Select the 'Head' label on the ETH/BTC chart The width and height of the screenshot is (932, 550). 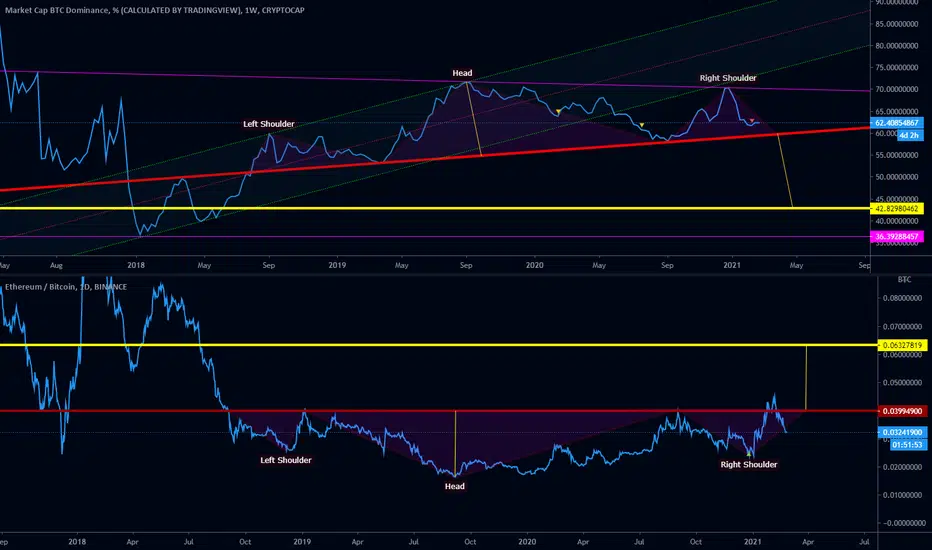(x=455, y=486)
